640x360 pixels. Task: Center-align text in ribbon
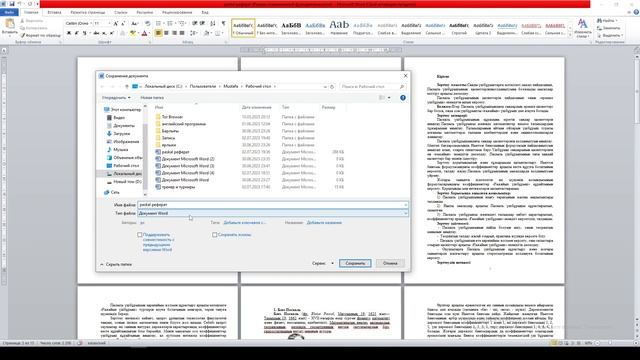(166, 33)
